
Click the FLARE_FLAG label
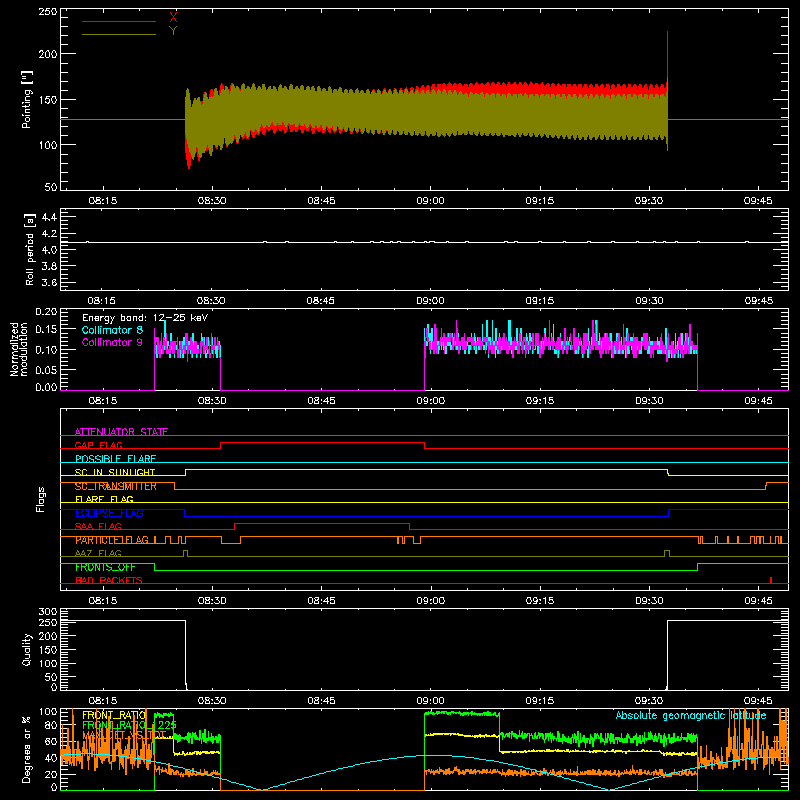click(104, 499)
